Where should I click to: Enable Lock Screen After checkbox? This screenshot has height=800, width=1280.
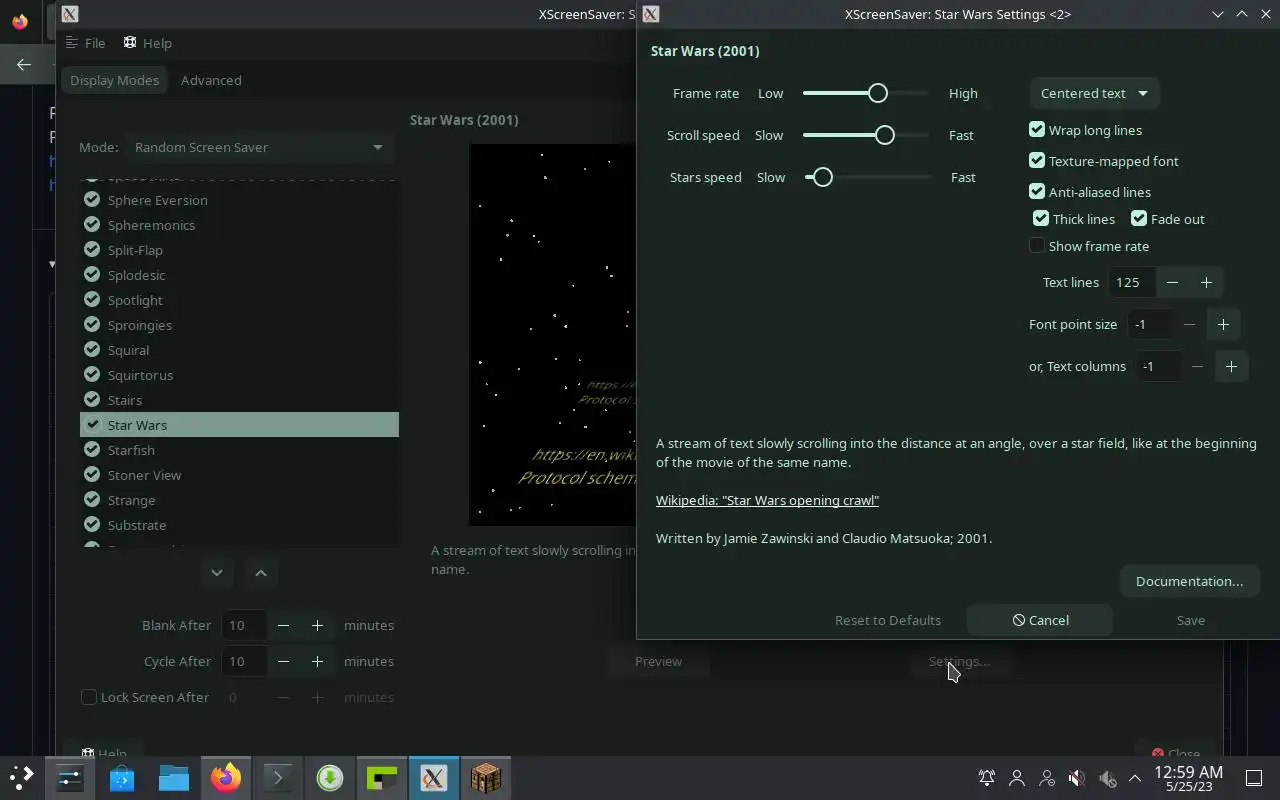tap(89, 697)
